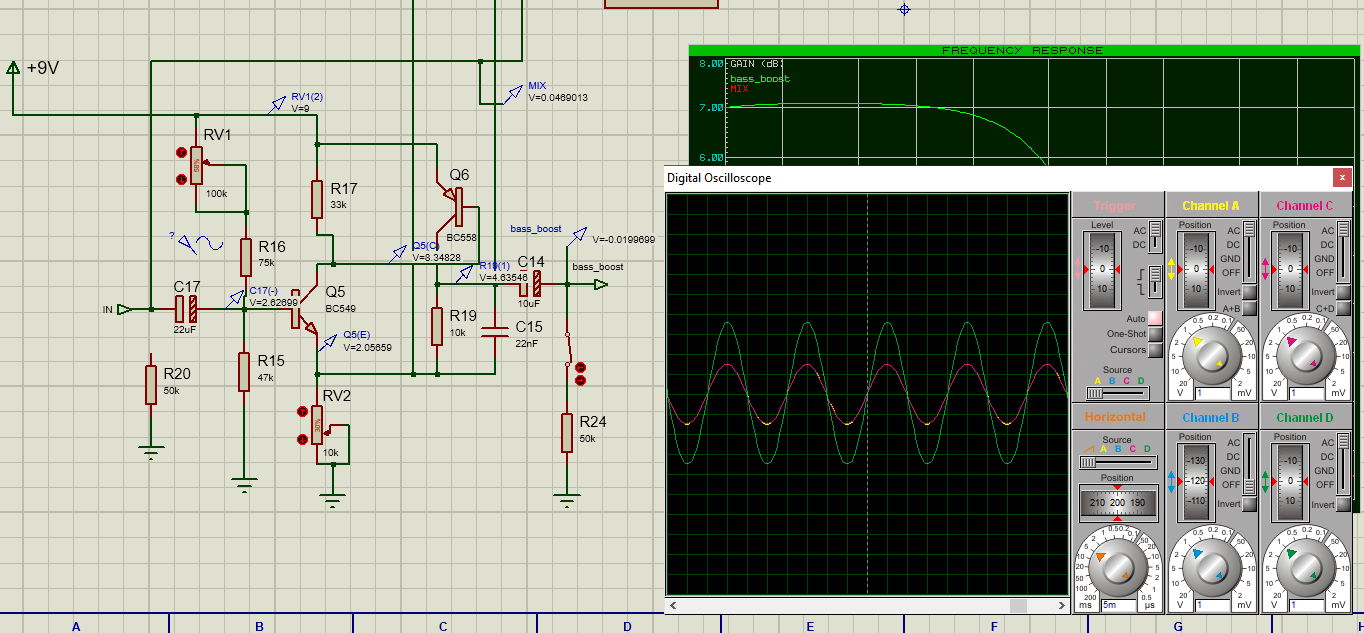Click RV1 upper red adjust button
The width and height of the screenshot is (1364, 633).
tap(181, 153)
